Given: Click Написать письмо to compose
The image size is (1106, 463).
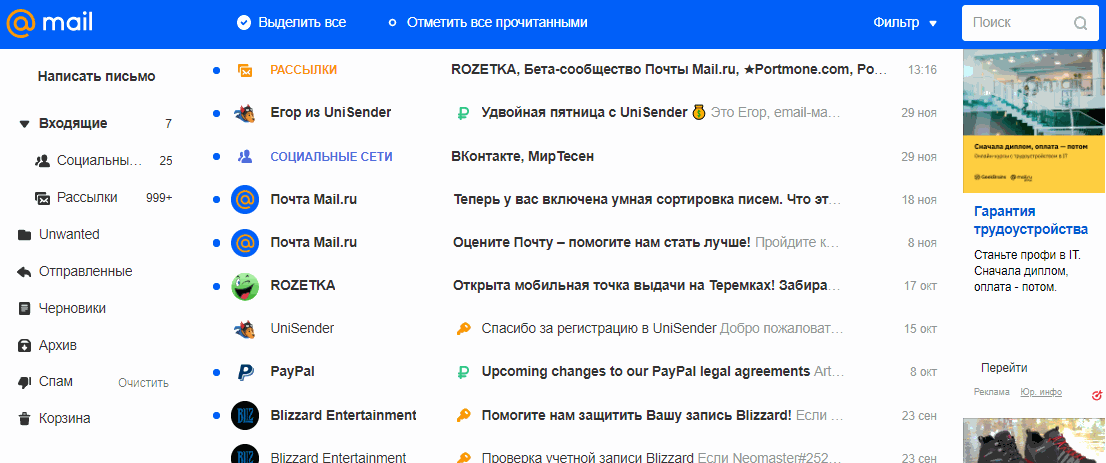Looking at the screenshot, I should 97,77.
